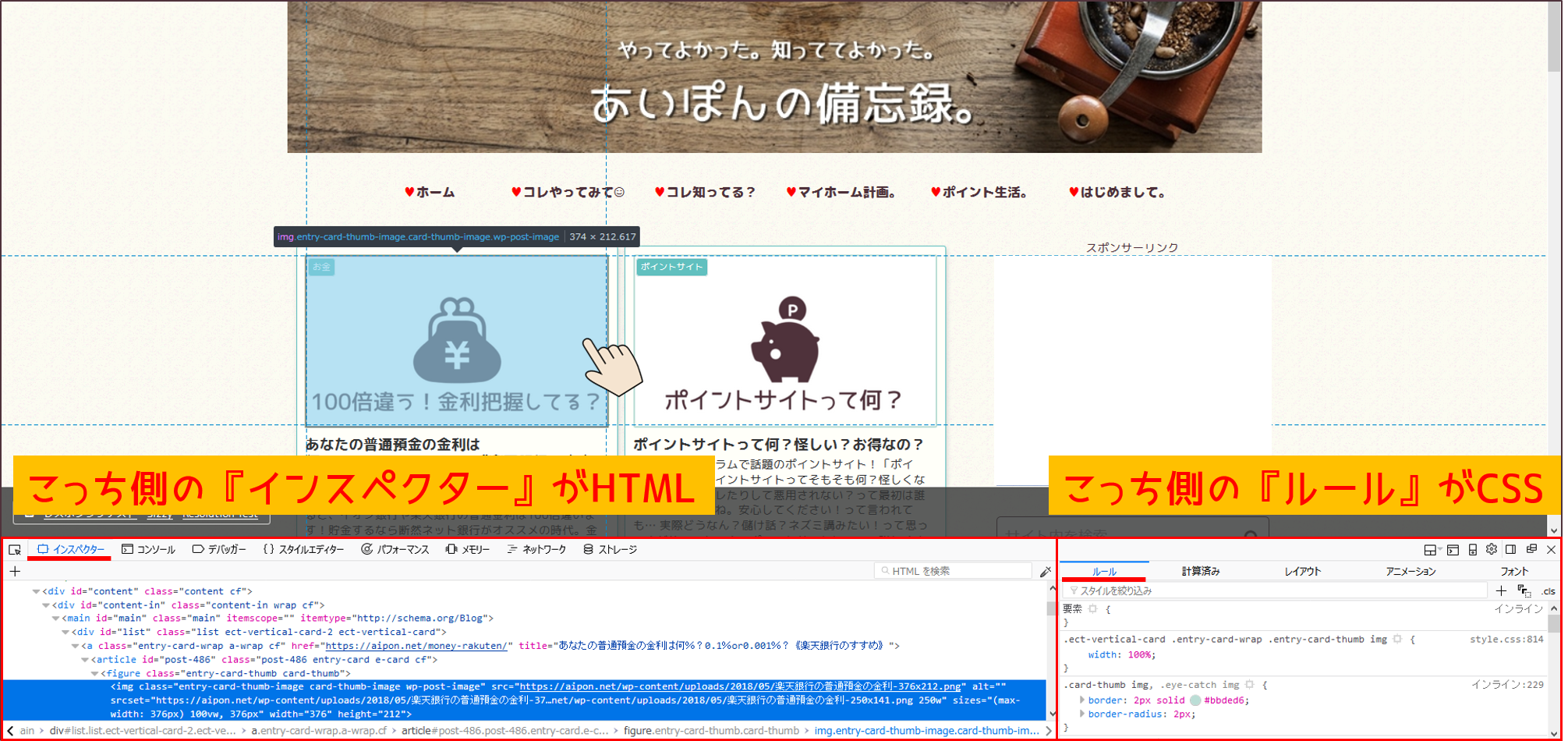The height and width of the screenshot is (741, 1568).
Task: Open the メモリー tab
Action: click(x=468, y=550)
